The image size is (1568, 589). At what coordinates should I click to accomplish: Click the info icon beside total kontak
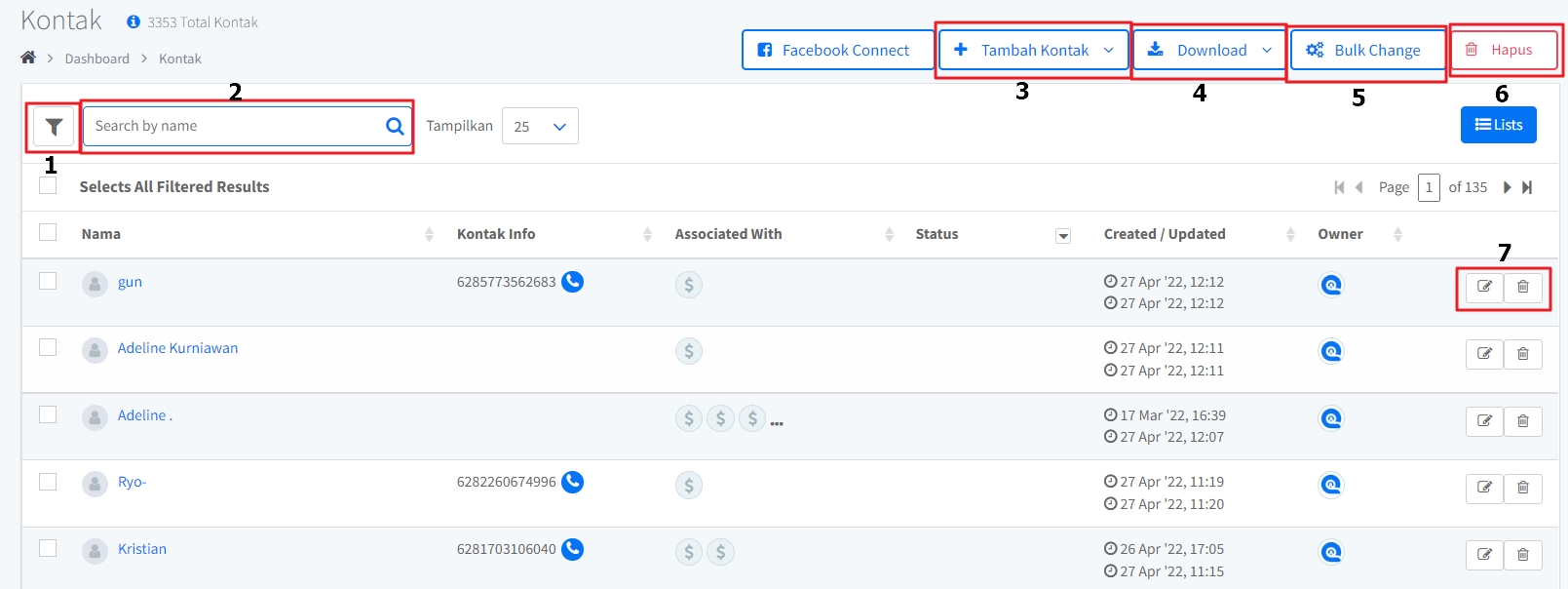pyautogui.click(x=134, y=21)
